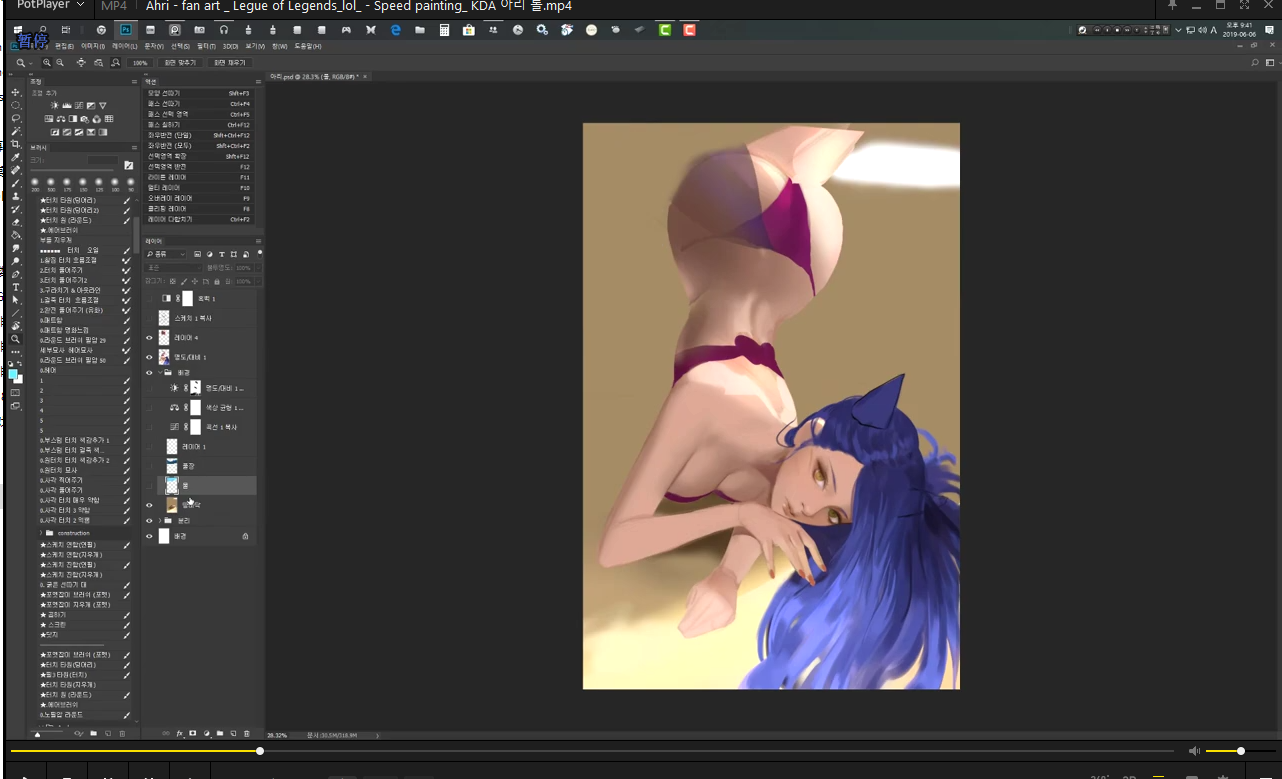Expand construction brush folder arrow
The height and width of the screenshot is (779, 1282).
41,533
